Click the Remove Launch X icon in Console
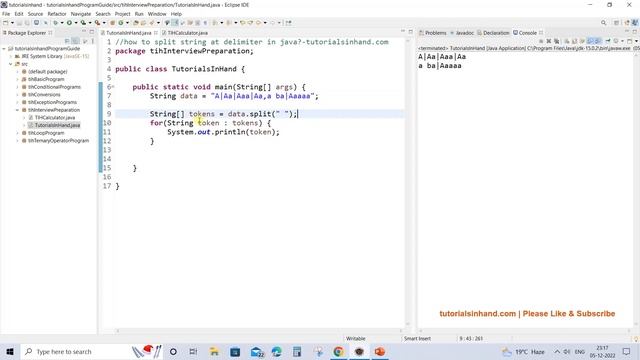 (549, 41)
